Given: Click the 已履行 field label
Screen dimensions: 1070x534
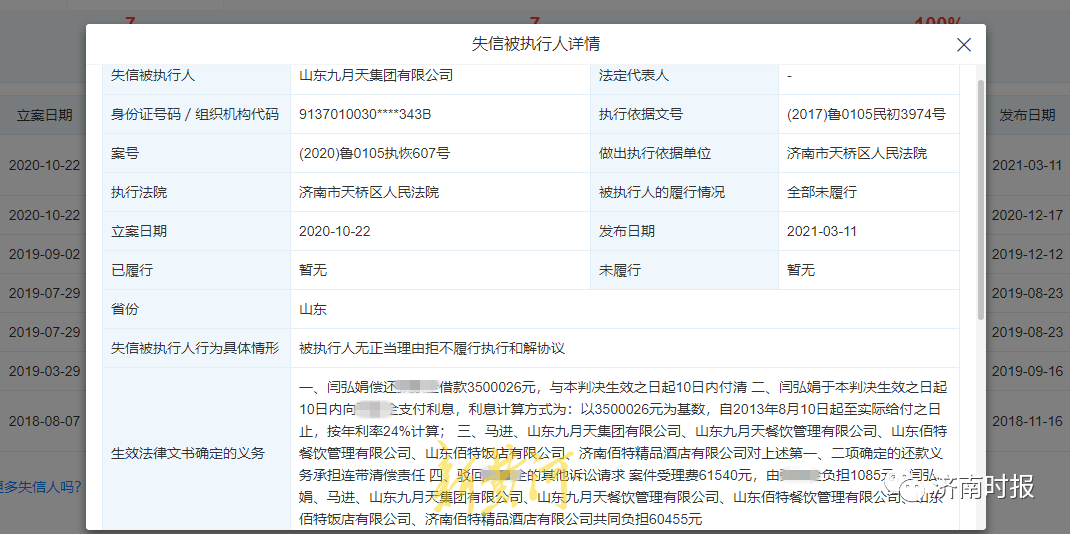Looking at the screenshot, I should click(132, 271).
